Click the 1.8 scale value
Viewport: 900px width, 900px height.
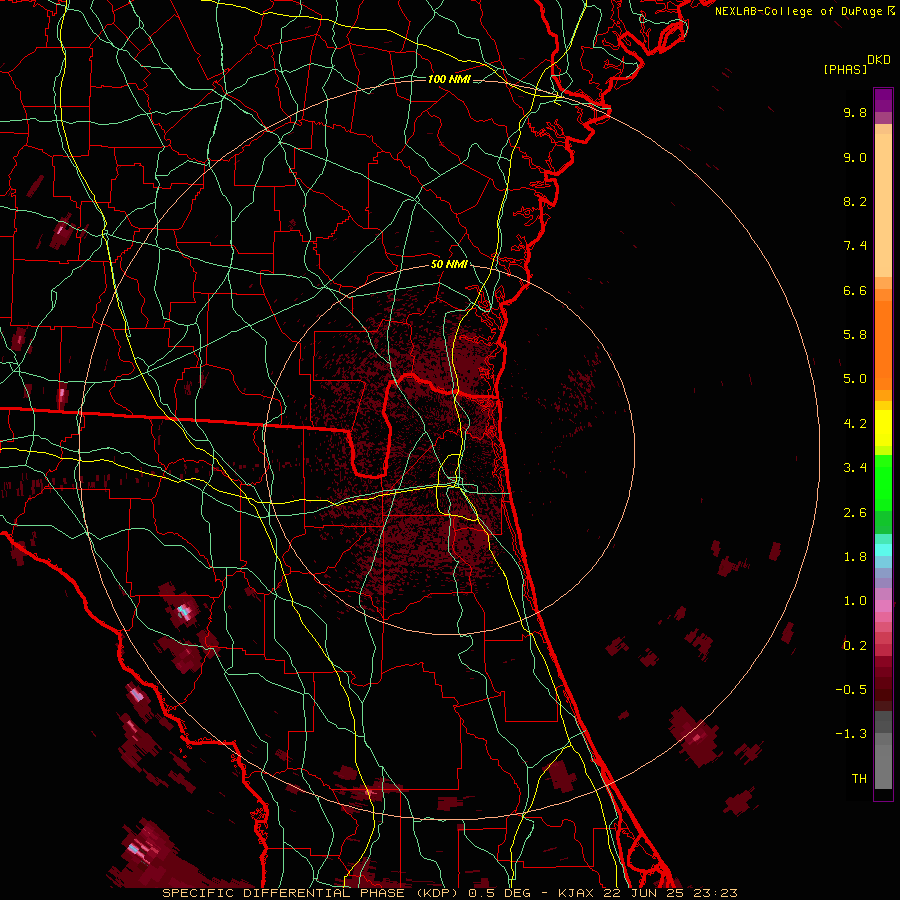tap(855, 557)
